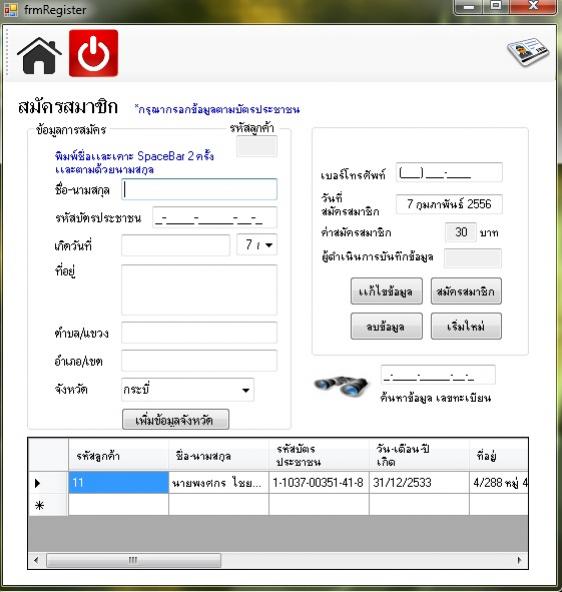Screen dimensions: 562x592
Task: Click the เบอร์โทรศัพท์ phone number field
Action: [x=449, y=173]
